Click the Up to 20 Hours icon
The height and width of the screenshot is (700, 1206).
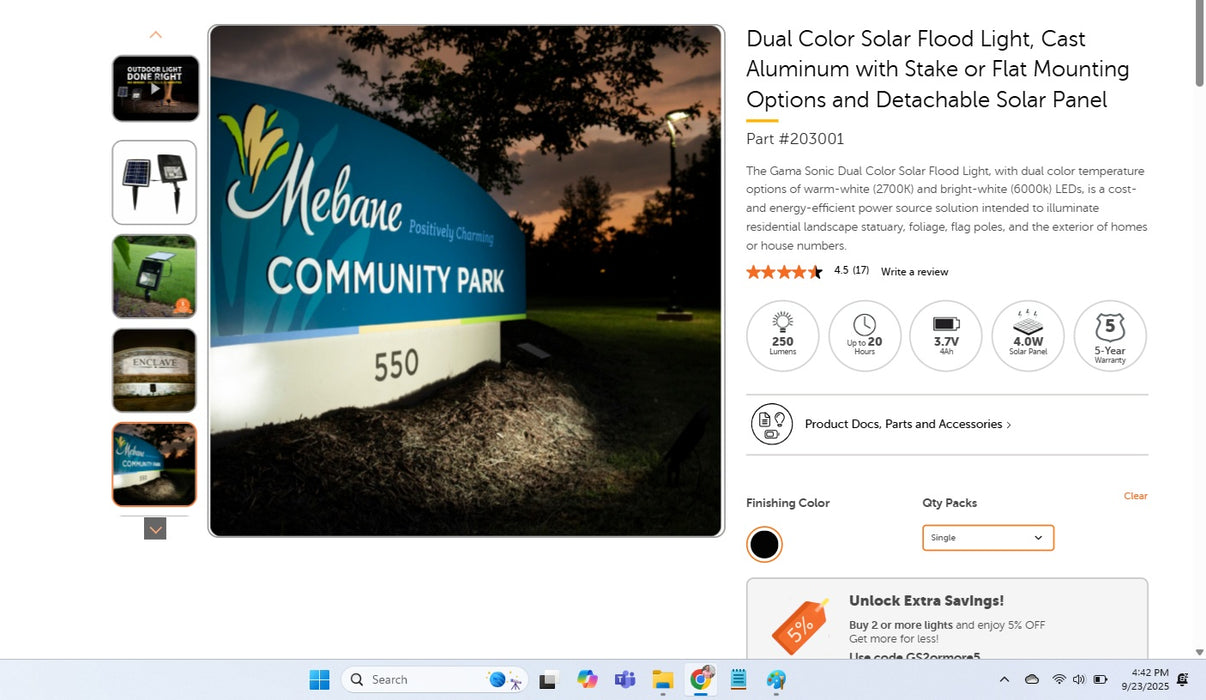click(864, 336)
